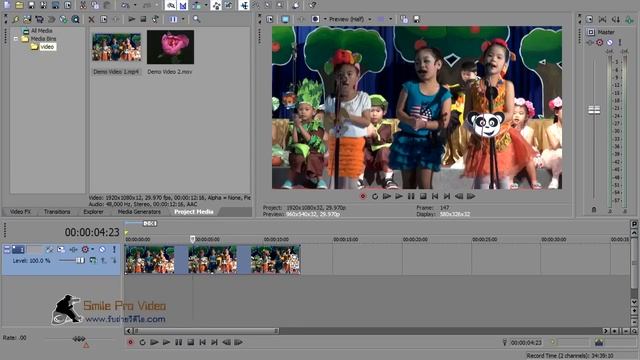Toggle the Automatic Crossfades icon

coord(183,5)
